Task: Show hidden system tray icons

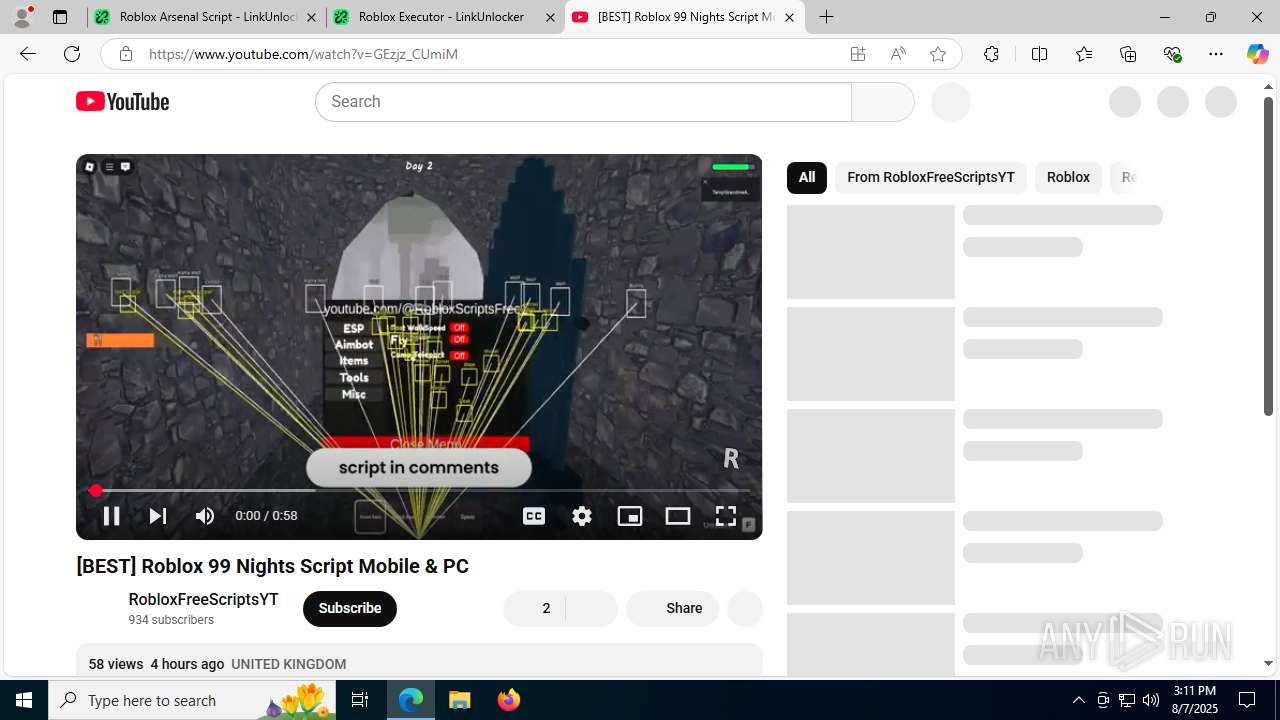Action: pyautogui.click(x=1078, y=700)
